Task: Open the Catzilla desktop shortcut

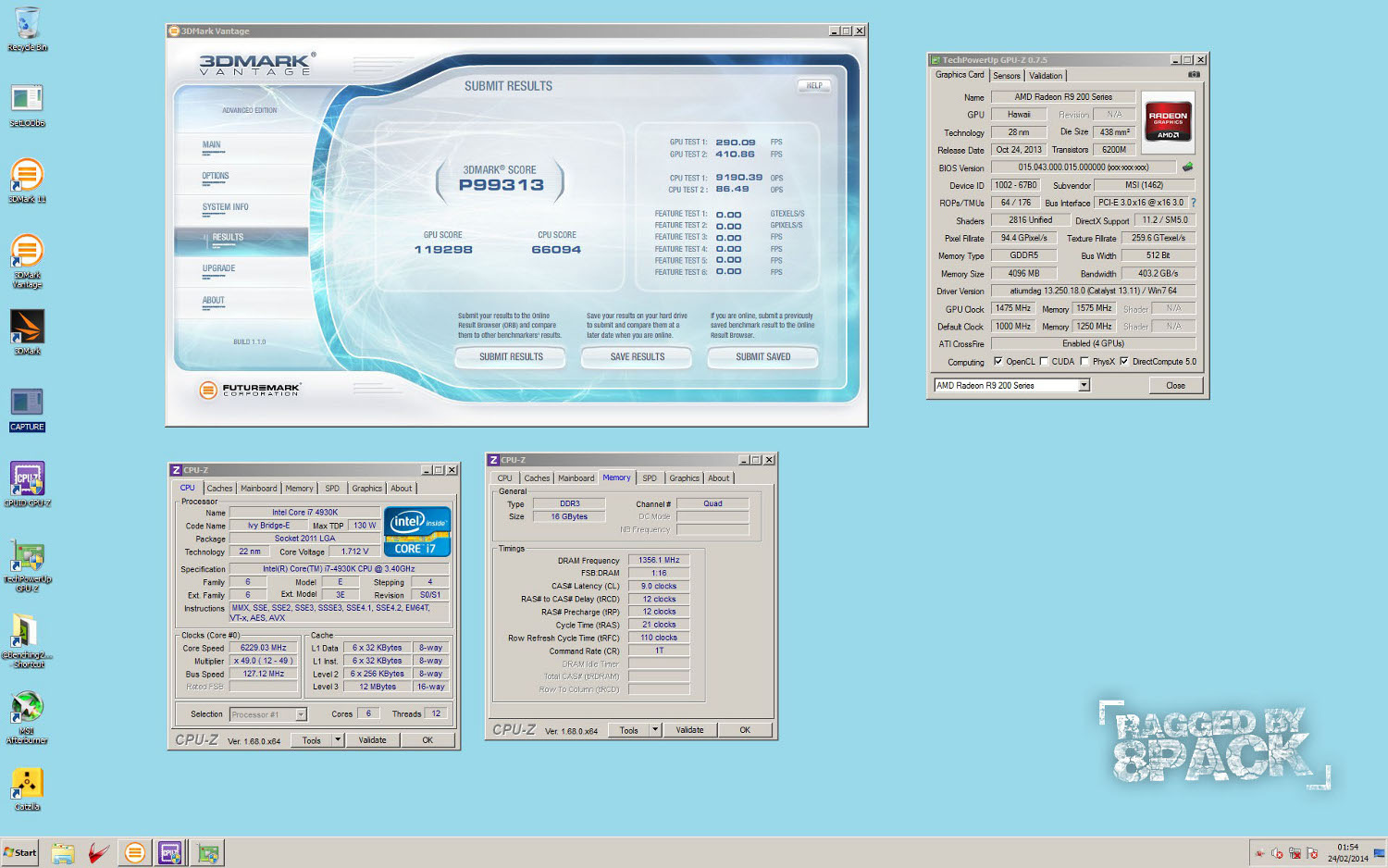Action: (27, 789)
